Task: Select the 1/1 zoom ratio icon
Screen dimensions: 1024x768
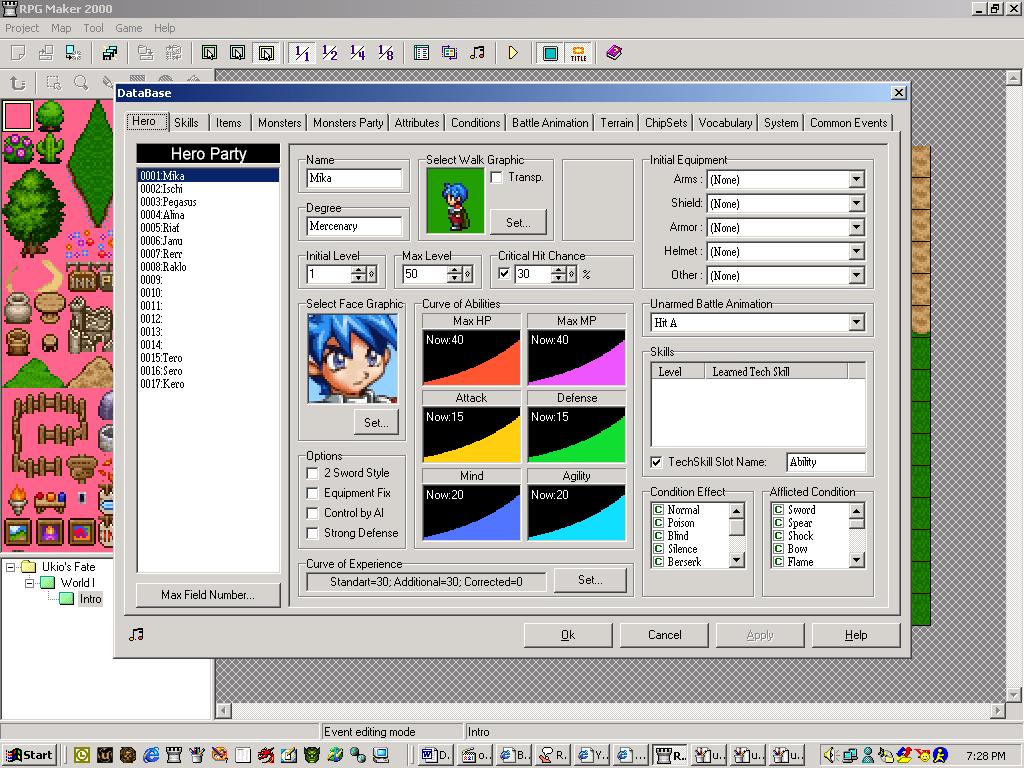Action: pos(301,53)
